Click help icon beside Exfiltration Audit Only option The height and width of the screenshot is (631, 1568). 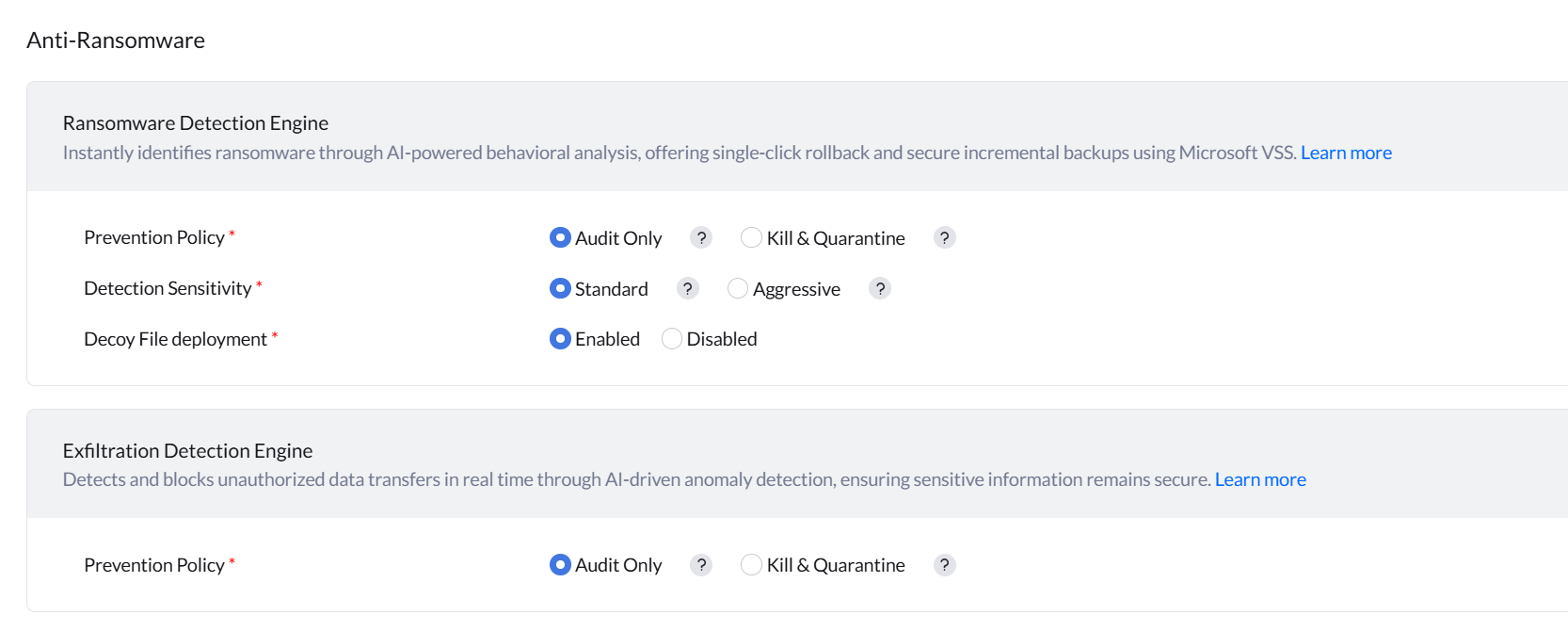[x=700, y=565]
